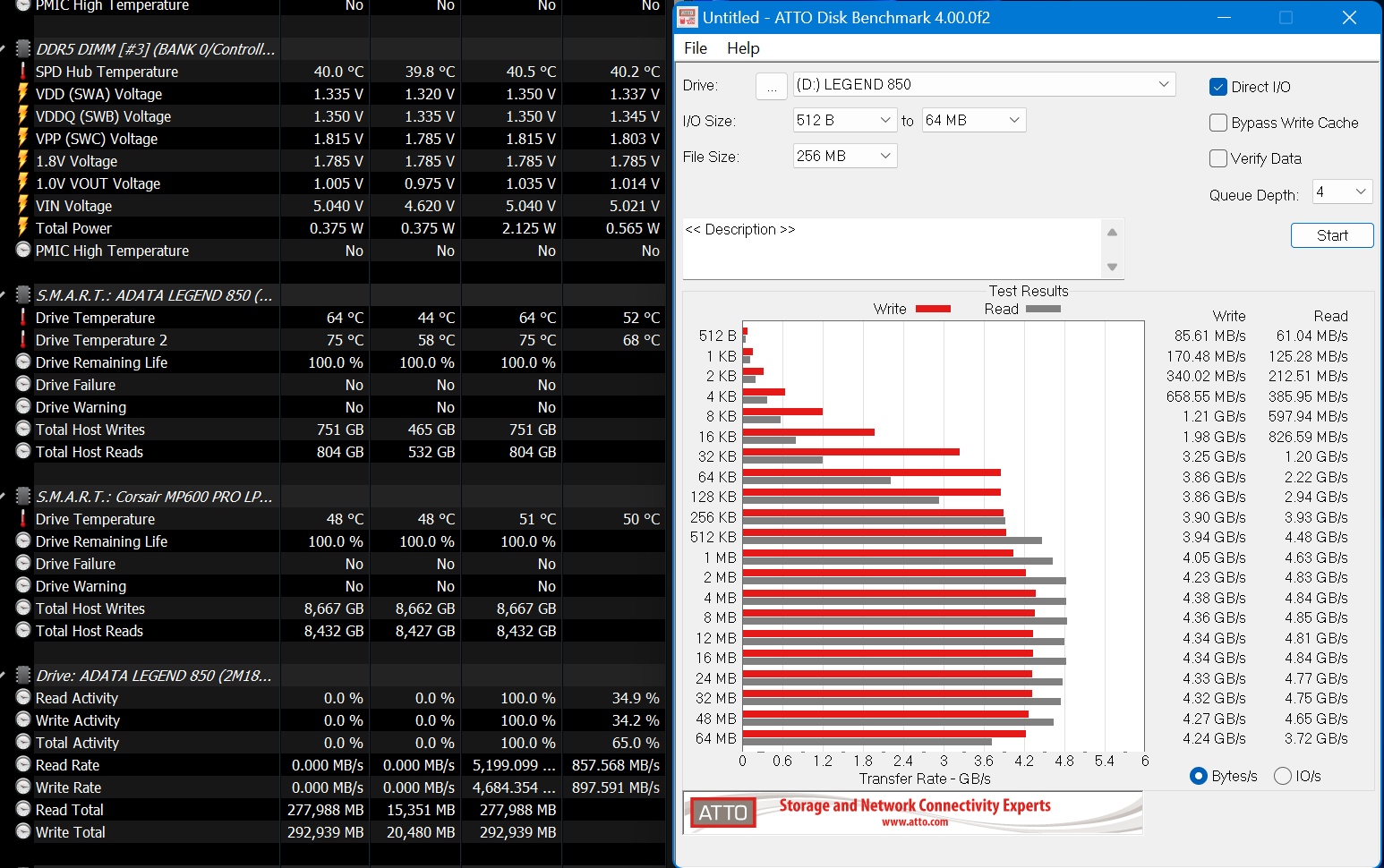Select the IO/s radio button
The width and height of the screenshot is (1384, 868).
[1282, 776]
